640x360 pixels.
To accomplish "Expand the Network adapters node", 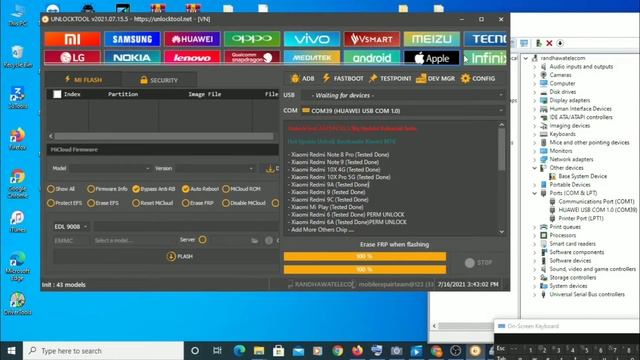I will tap(535, 159).
